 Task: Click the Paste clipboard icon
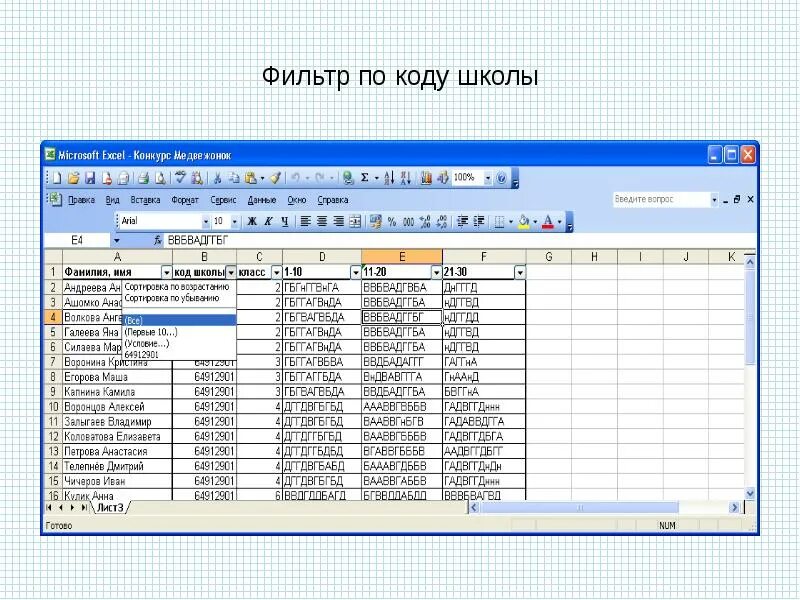[251, 178]
